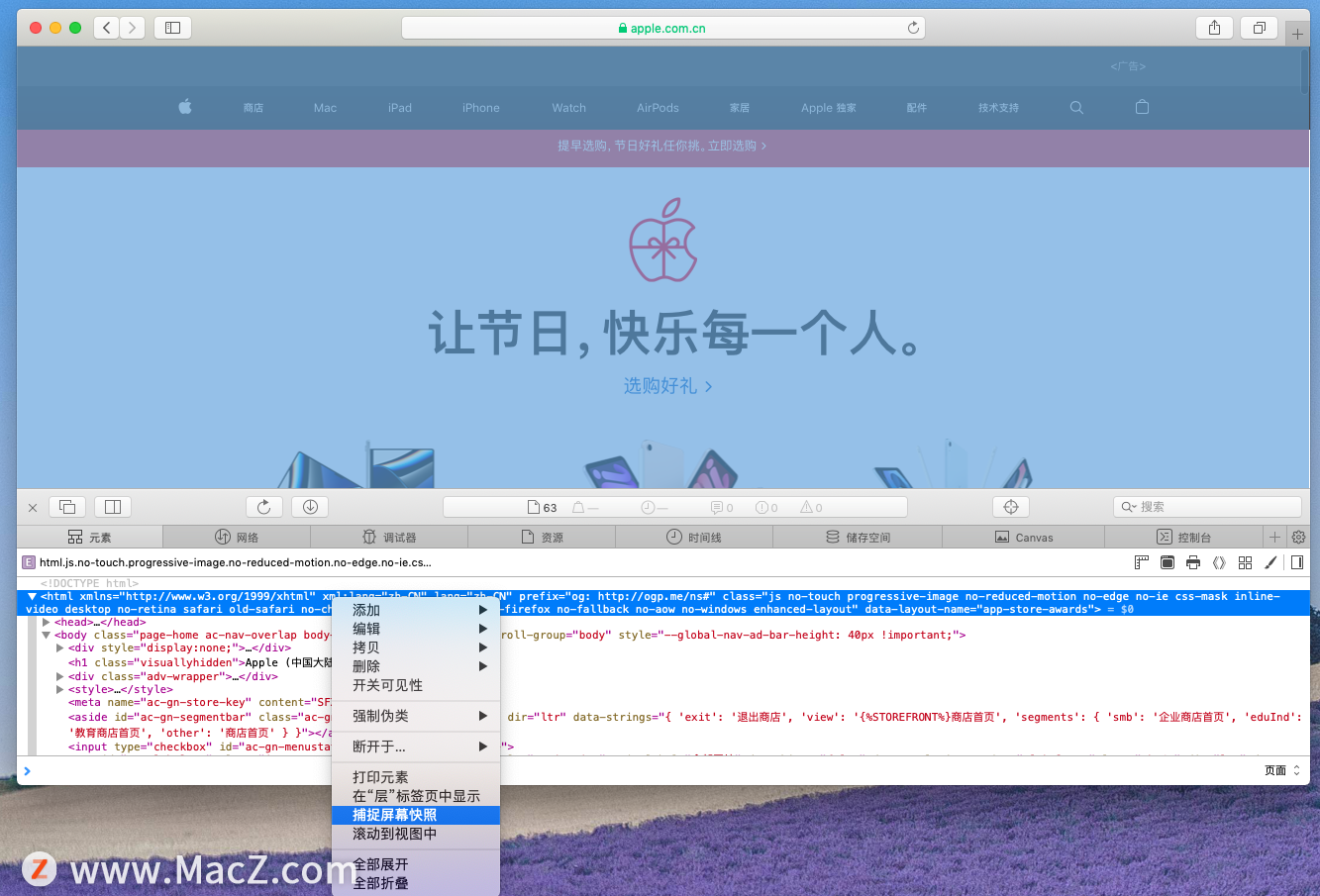This screenshot has height=896, width=1320.
Task: Reload page from inspector toolbar
Action: tap(264, 507)
